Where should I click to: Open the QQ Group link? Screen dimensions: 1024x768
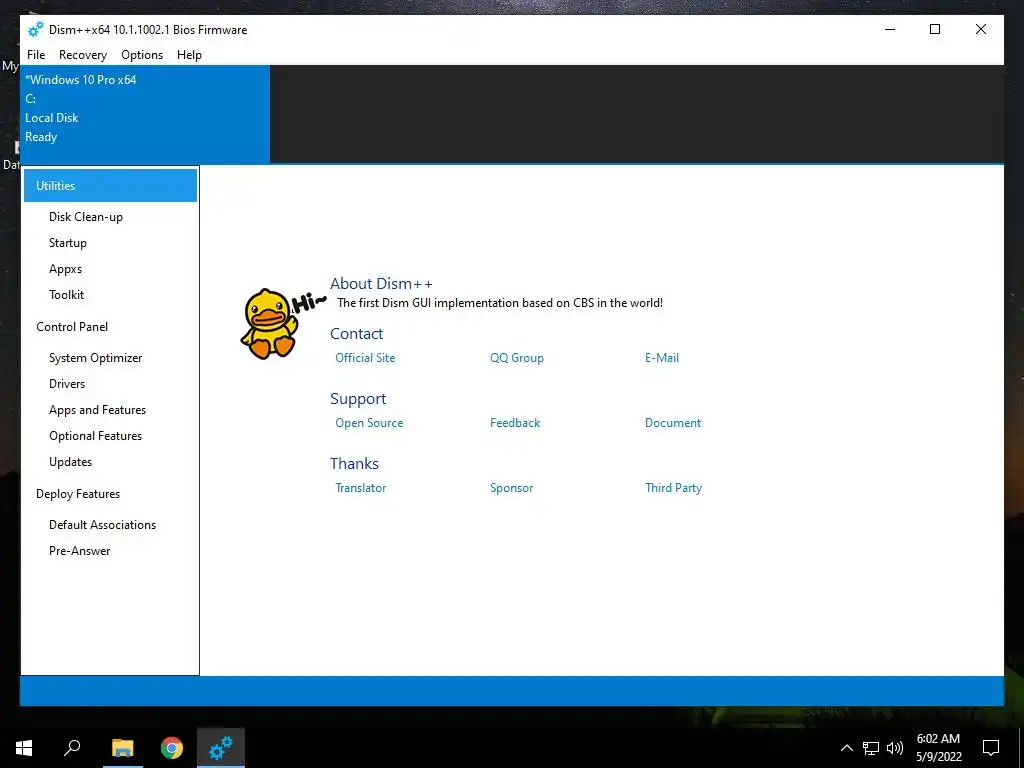coord(517,358)
